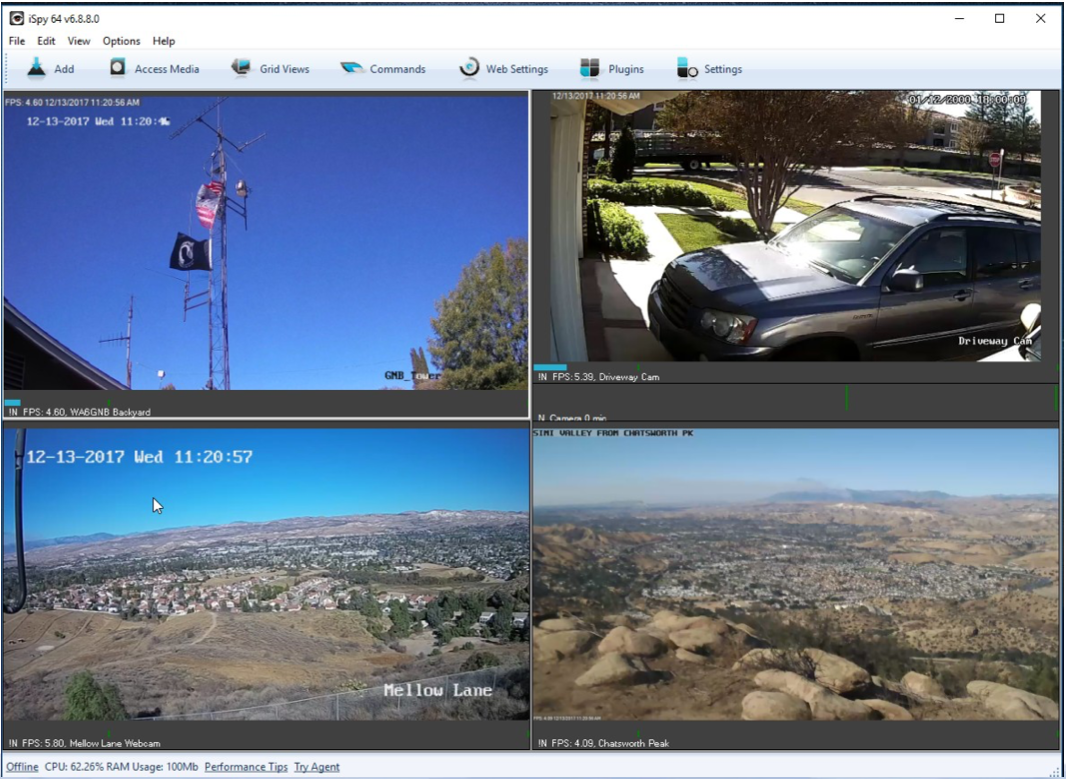
Task: Select the Chatsworth Peak camera feed
Action: pos(795,574)
